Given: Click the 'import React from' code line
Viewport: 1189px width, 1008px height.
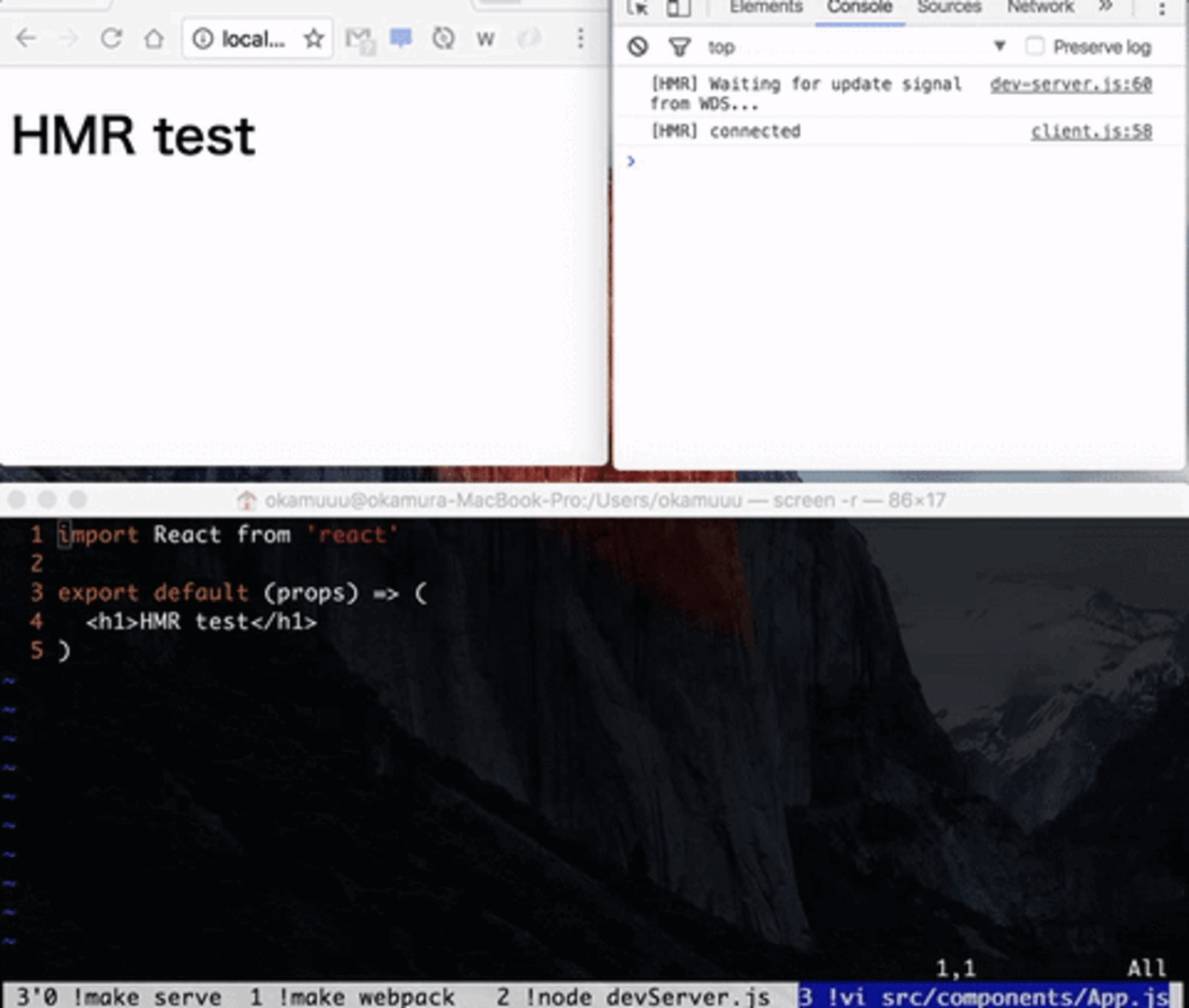Looking at the screenshot, I should tap(227, 534).
